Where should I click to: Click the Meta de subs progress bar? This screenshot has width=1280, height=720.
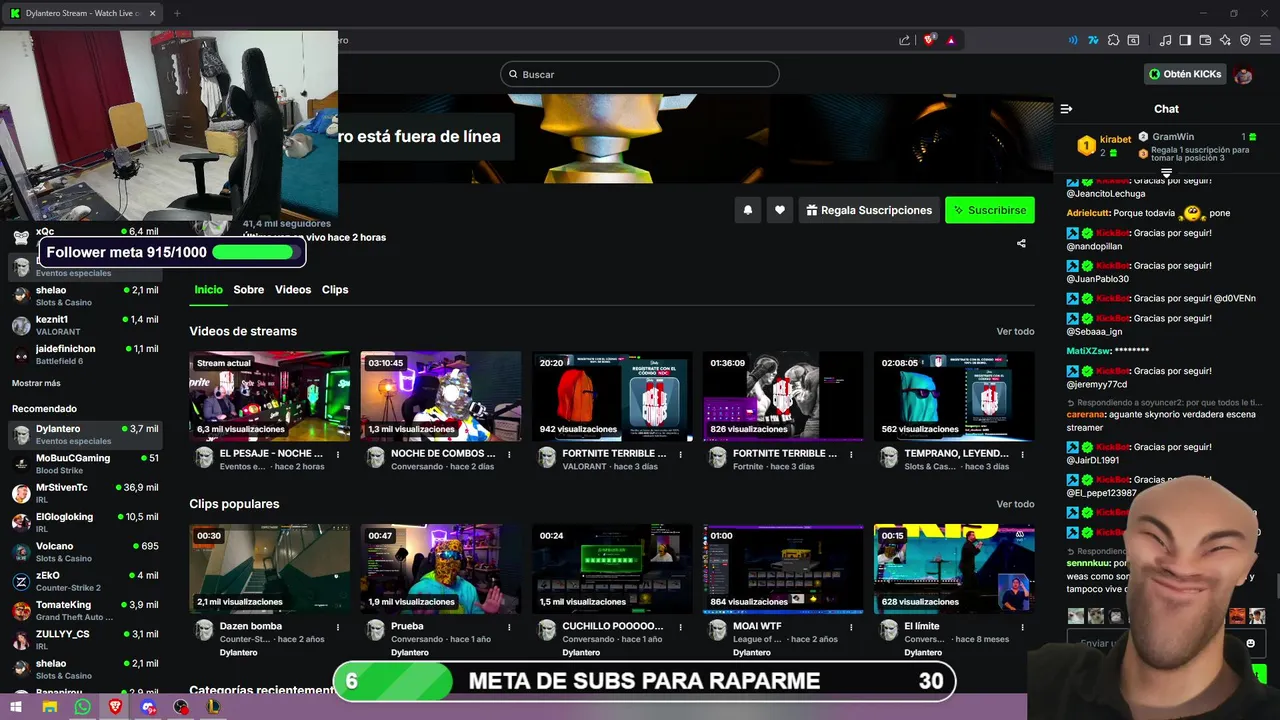(644, 681)
